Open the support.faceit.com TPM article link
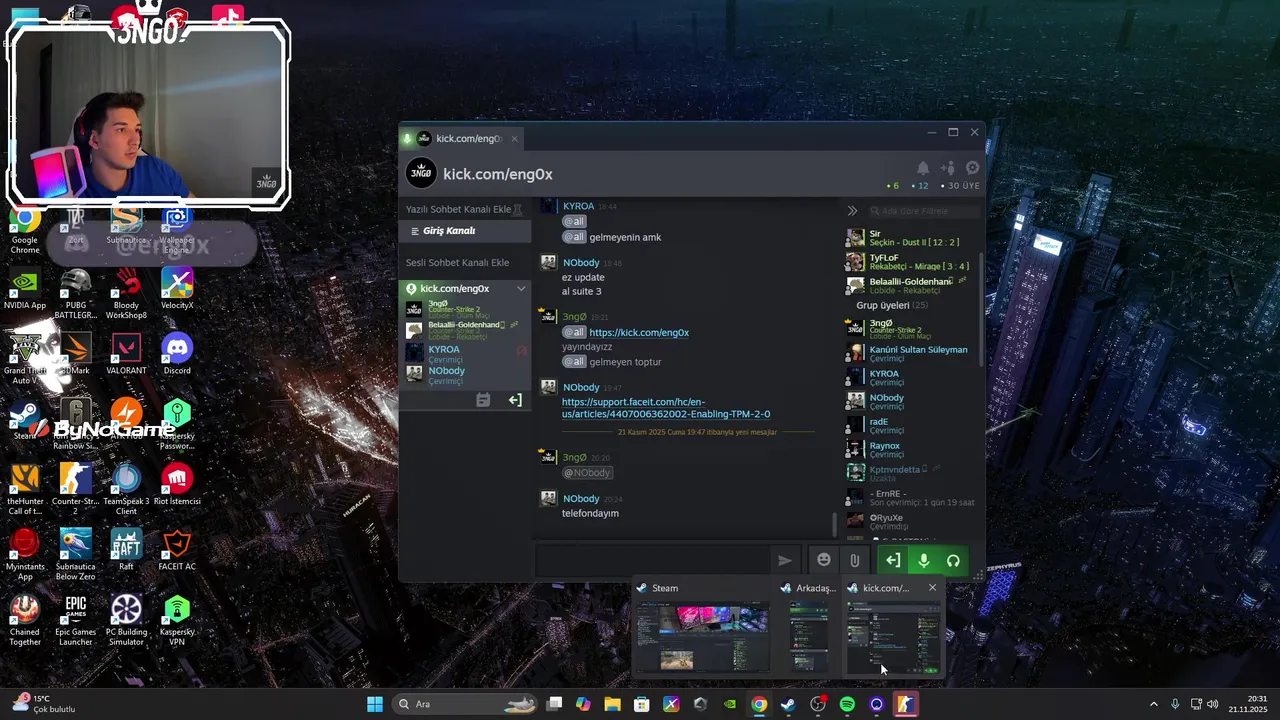The image size is (1280, 720). pos(666,408)
